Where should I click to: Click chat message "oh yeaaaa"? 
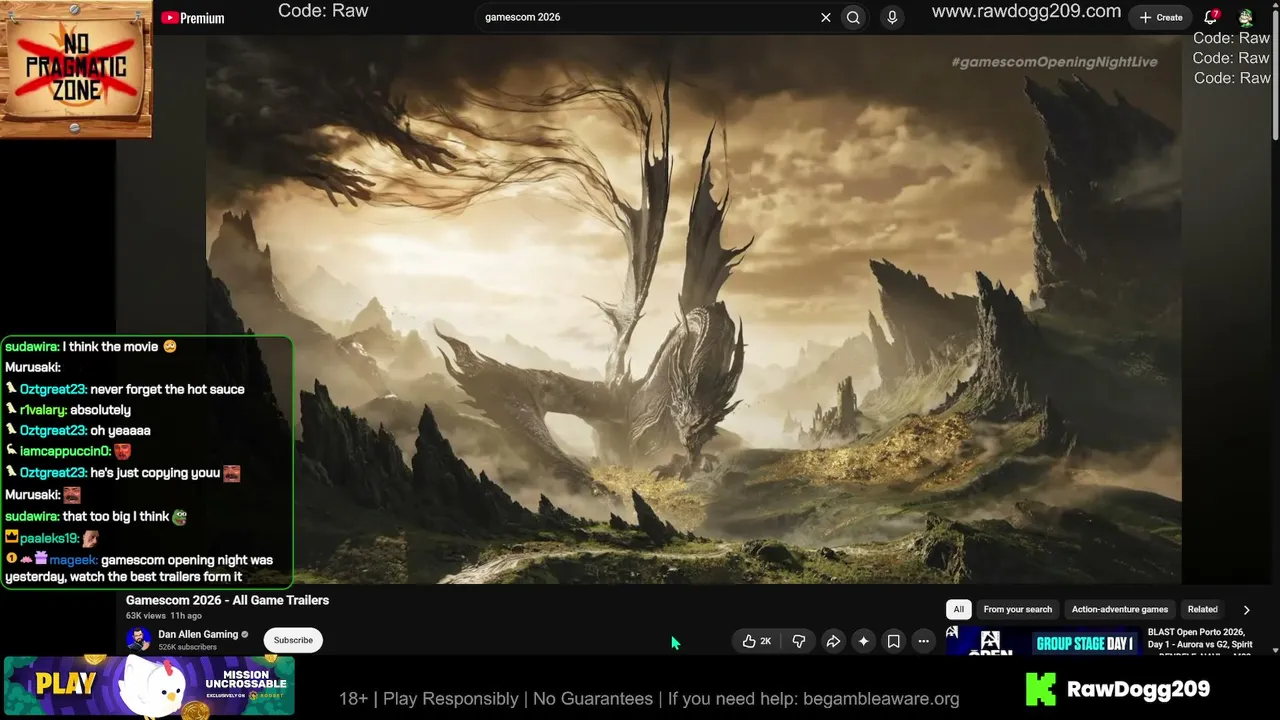pos(120,430)
